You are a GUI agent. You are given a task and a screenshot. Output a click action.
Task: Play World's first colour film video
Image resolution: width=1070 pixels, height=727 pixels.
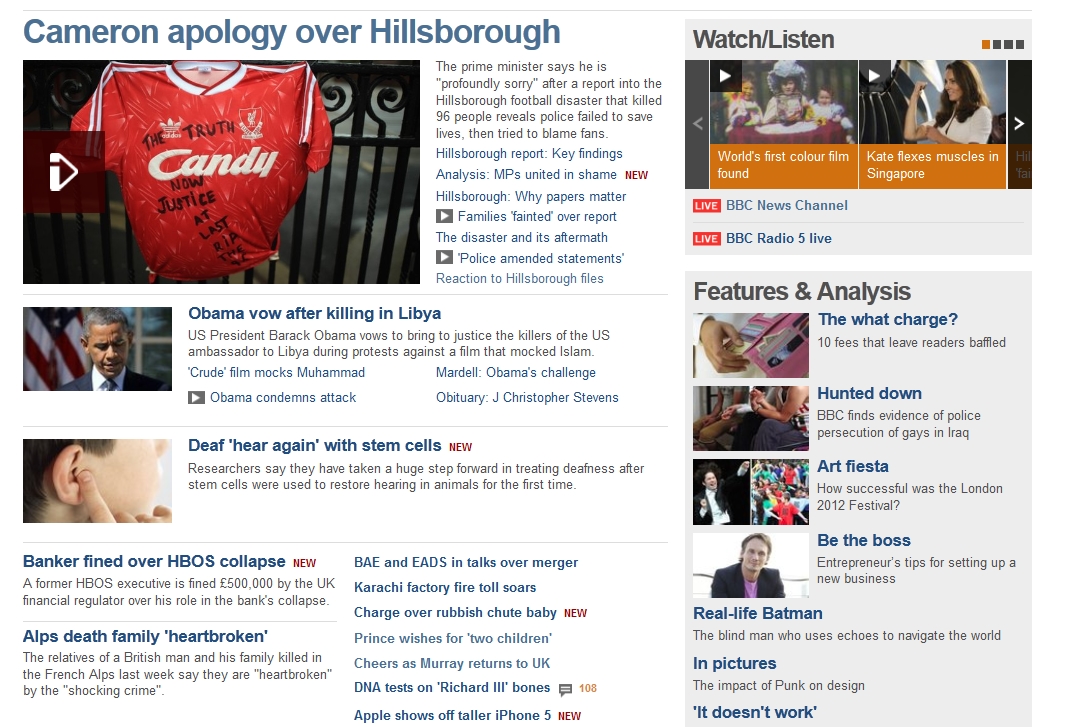tap(725, 76)
